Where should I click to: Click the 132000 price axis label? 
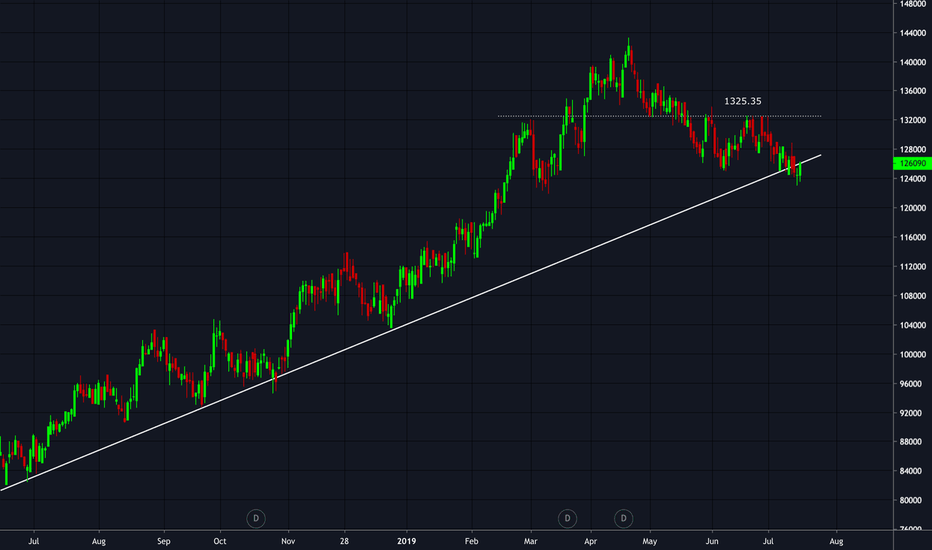coord(912,120)
